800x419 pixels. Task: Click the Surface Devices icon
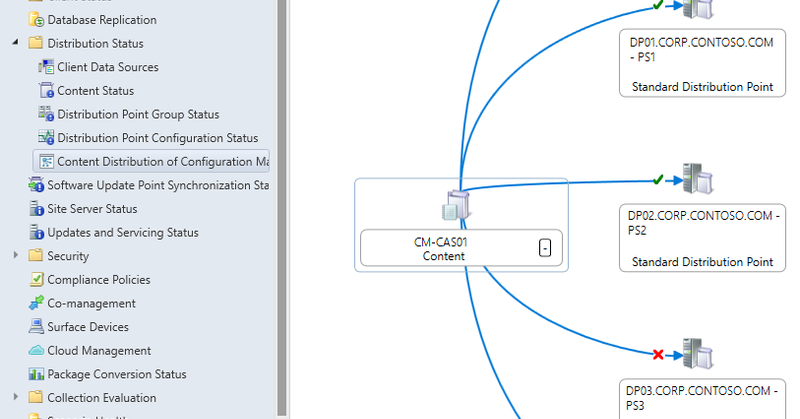pyautogui.click(x=36, y=327)
